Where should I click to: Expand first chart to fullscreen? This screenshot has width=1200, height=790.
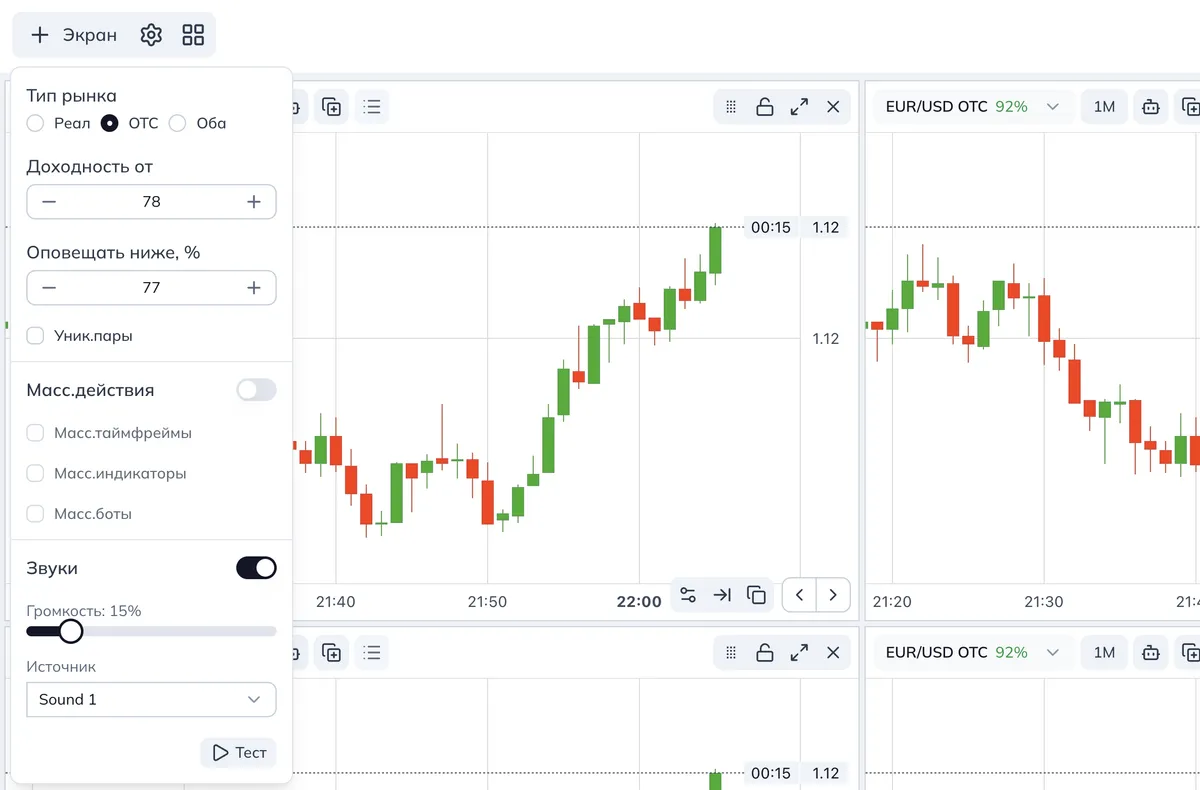click(799, 107)
